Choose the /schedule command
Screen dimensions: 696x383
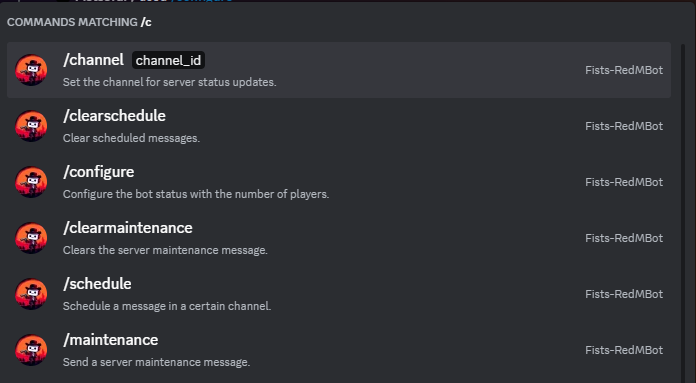click(339, 294)
